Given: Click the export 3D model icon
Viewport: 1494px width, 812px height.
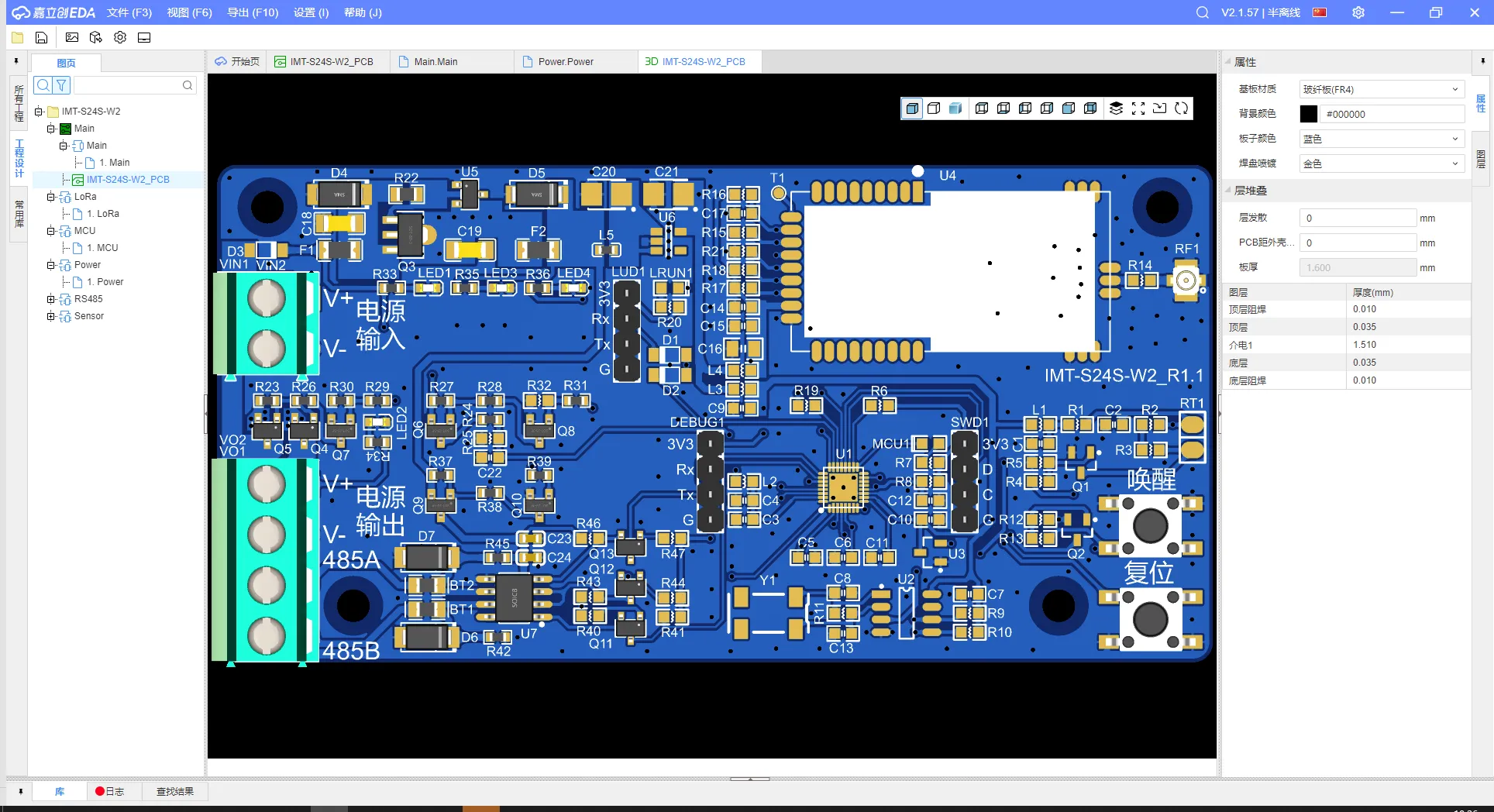Looking at the screenshot, I should point(96,37).
